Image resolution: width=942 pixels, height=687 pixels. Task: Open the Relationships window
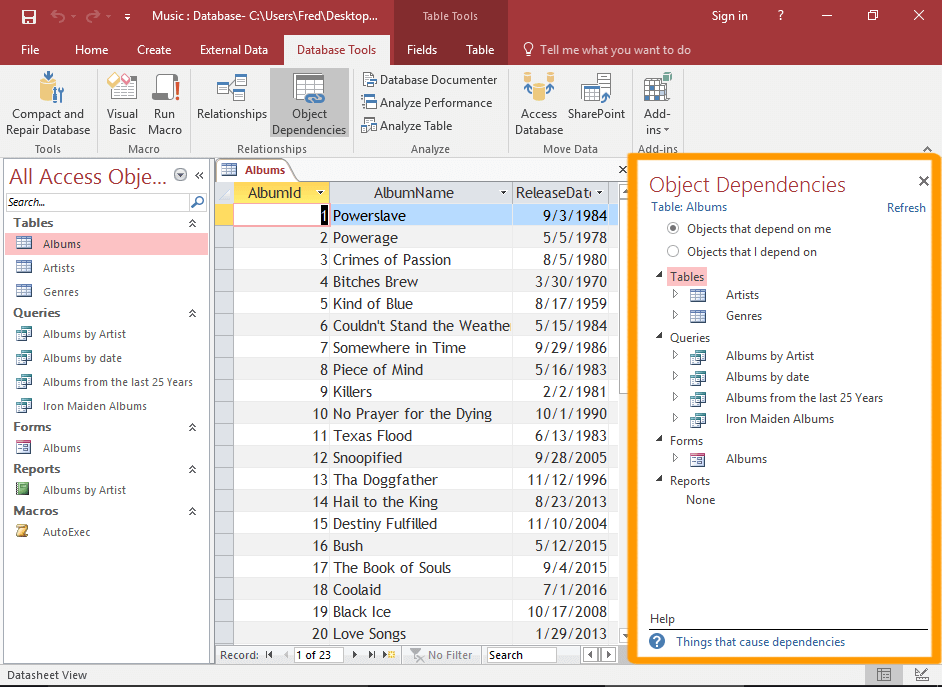coord(232,98)
